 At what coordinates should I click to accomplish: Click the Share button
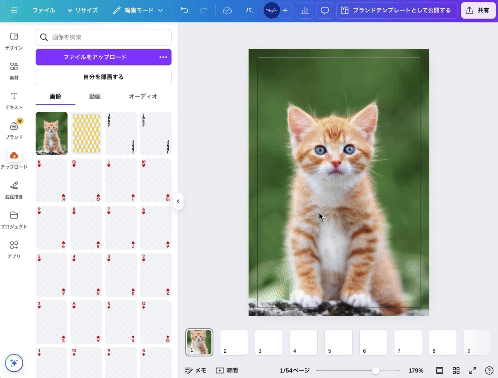(x=478, y=10)
